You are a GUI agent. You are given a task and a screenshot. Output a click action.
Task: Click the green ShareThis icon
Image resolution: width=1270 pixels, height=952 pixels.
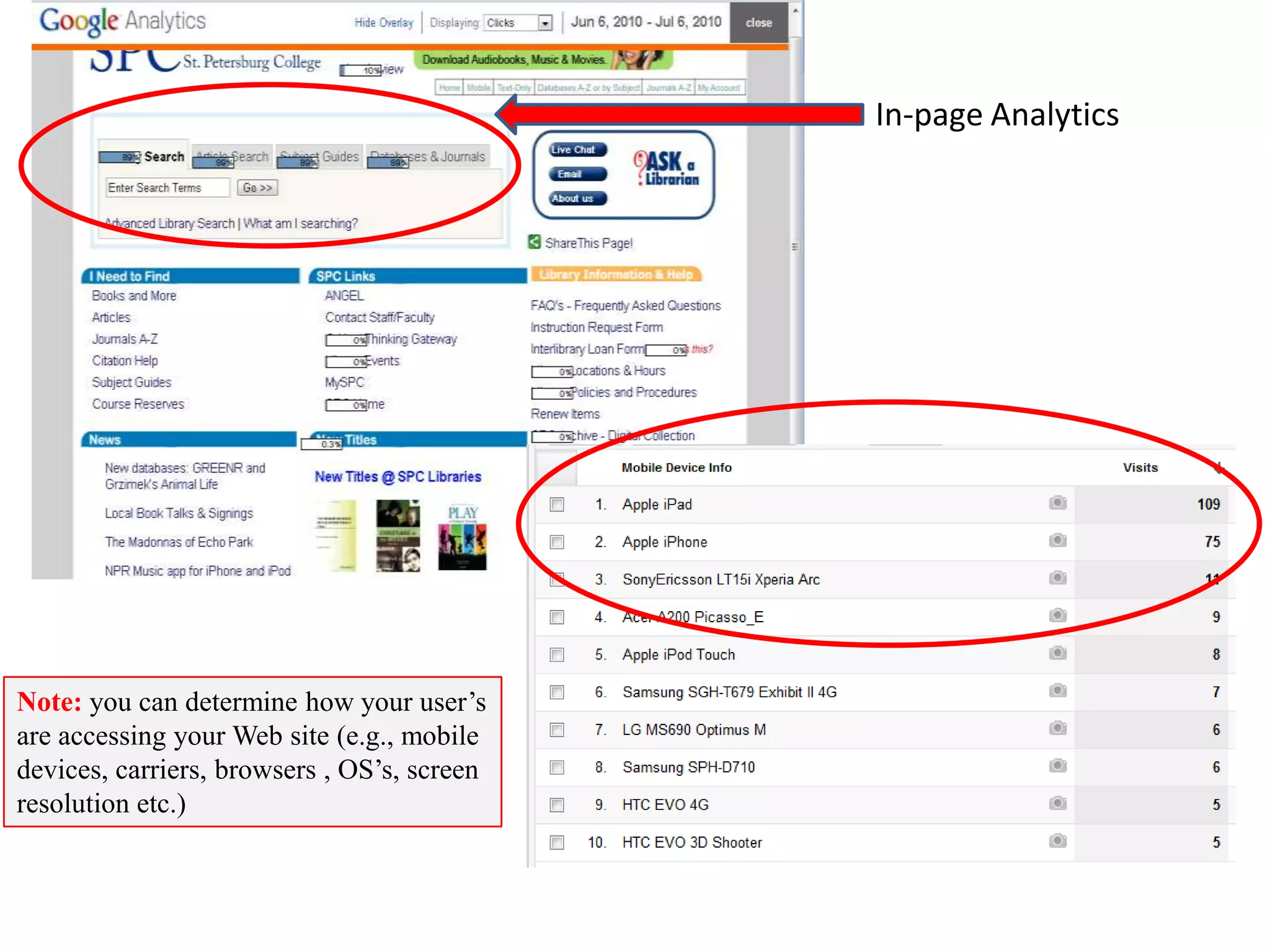(x=534, y=242)
